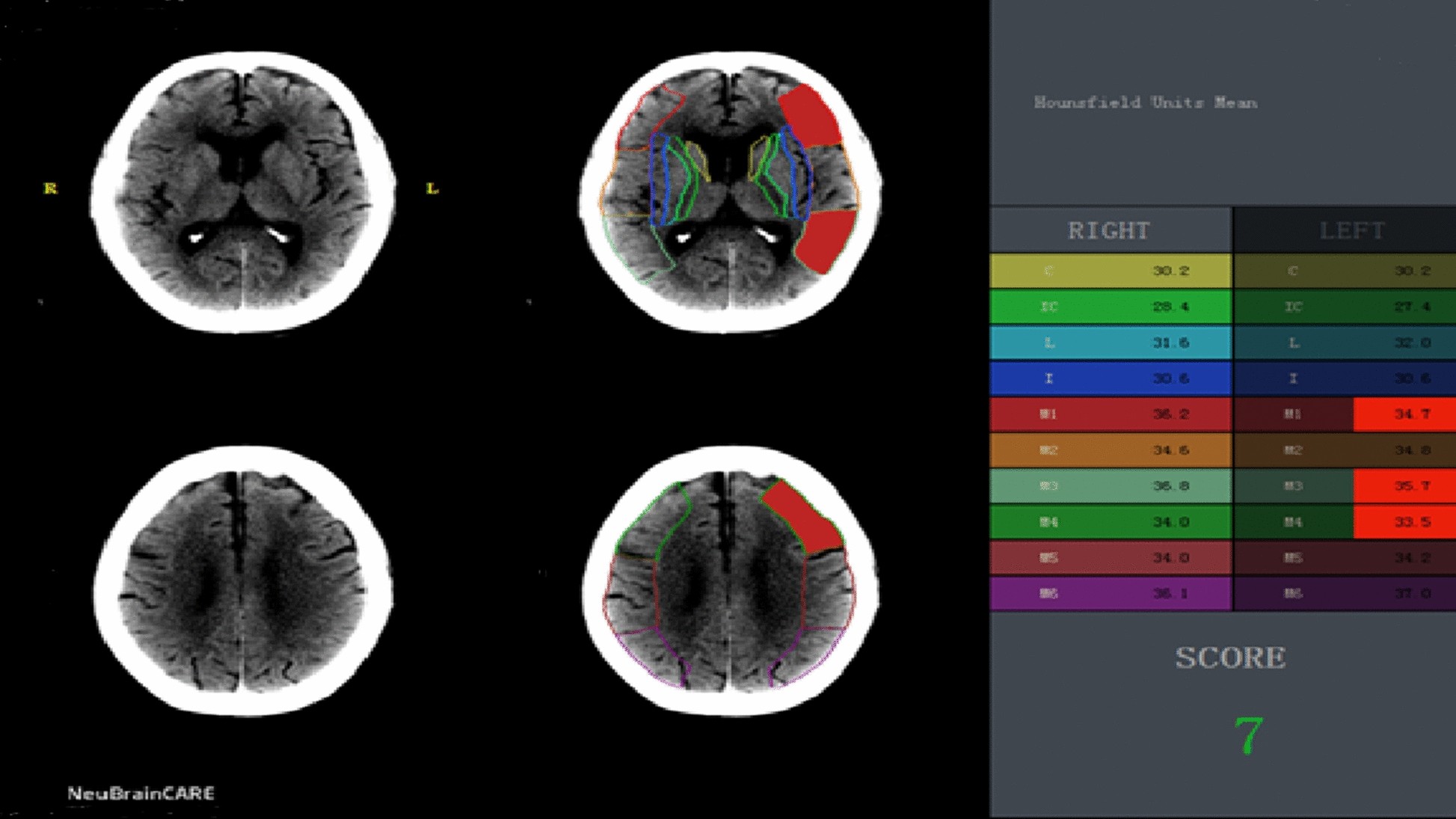
Task: Open the lower-left unsegmented supraganglionic CT slice
Action: [243, 581]
